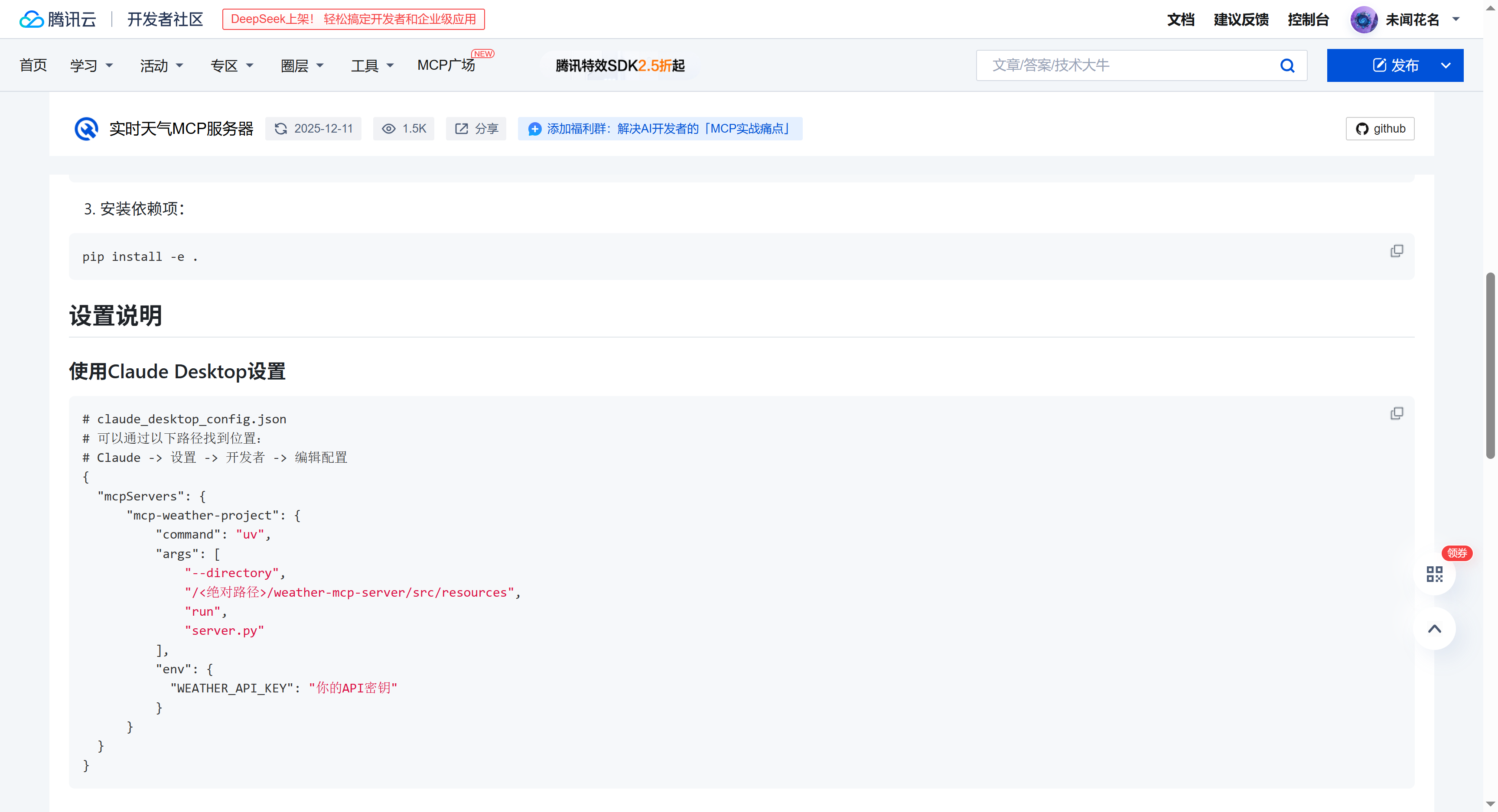Expand the user account dropdown arrow
The image size is (1498, 812).
[1456, 19]
